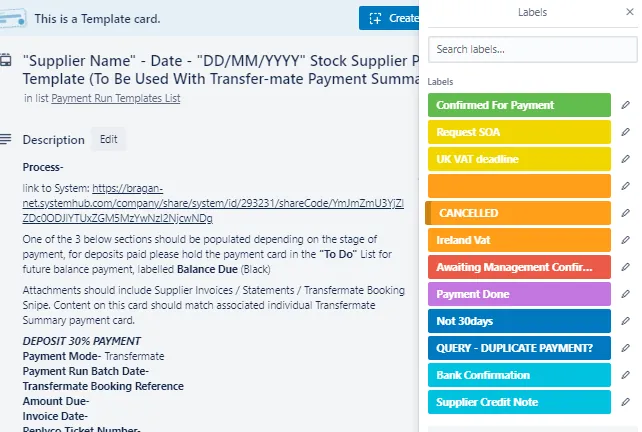Open the Payment Run Templates List link
The height and width of the screenshot is (432, 642).
coord(115,98)
